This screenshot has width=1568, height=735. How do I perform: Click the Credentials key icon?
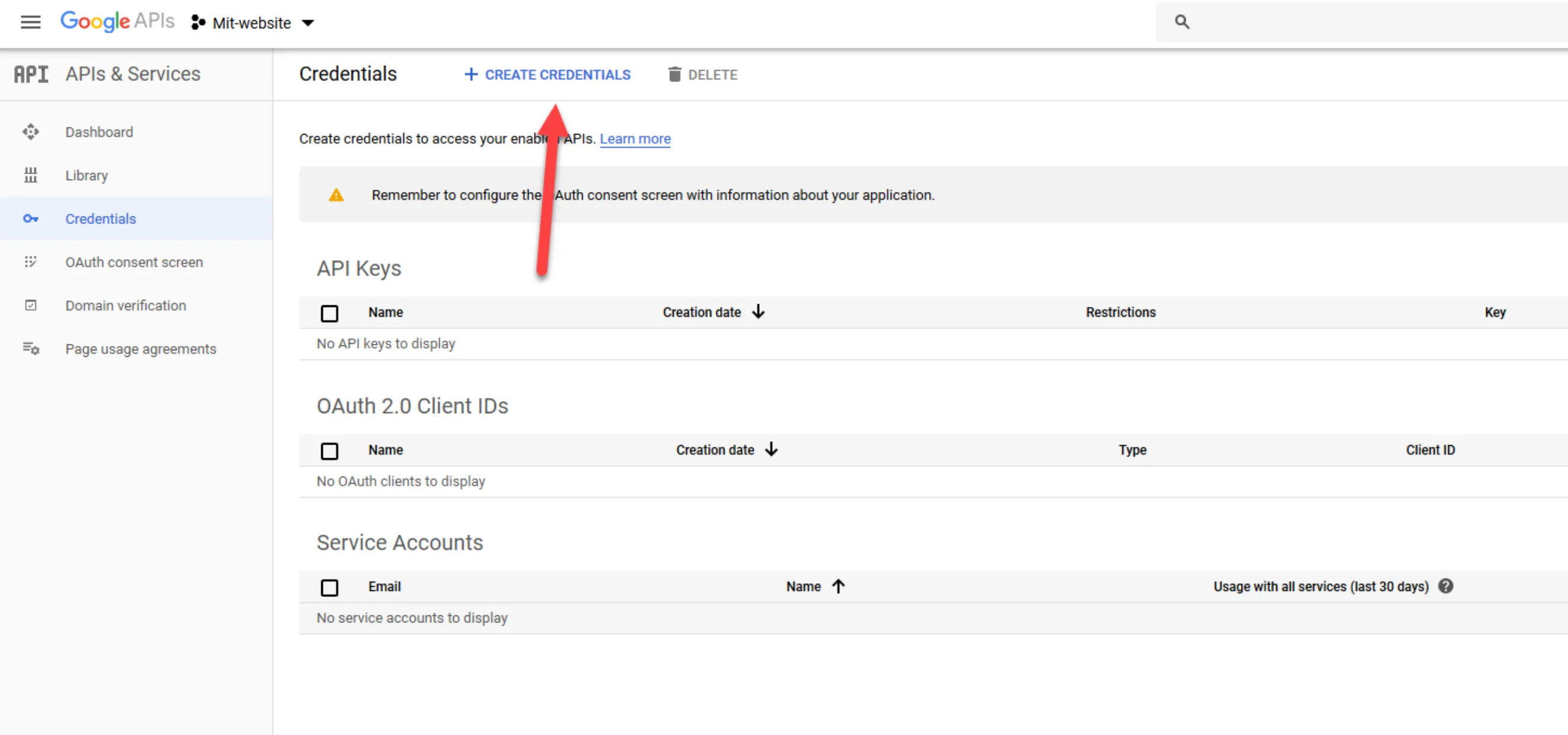(x=30, y=219)
